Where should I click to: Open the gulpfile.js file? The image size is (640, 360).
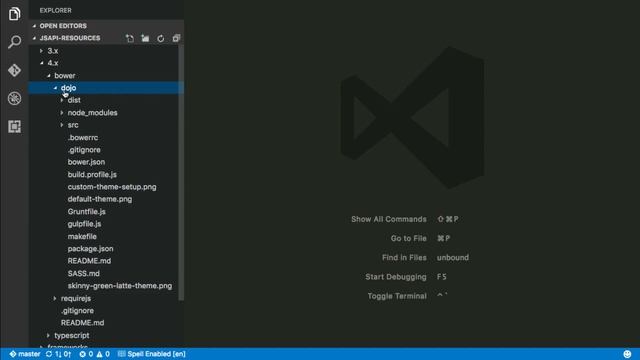[84, 224]
